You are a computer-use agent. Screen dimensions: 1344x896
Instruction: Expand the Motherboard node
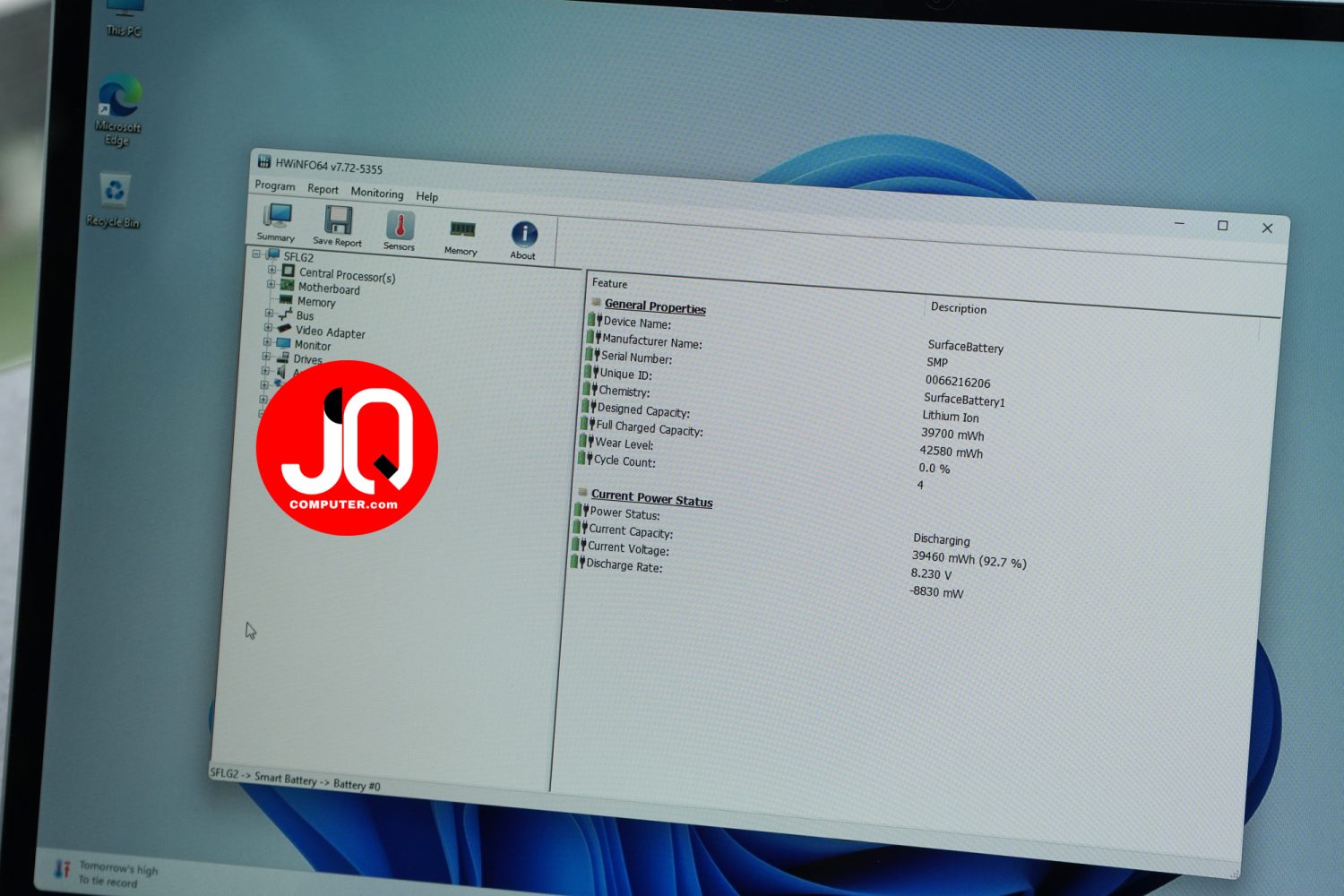(271, 284)
